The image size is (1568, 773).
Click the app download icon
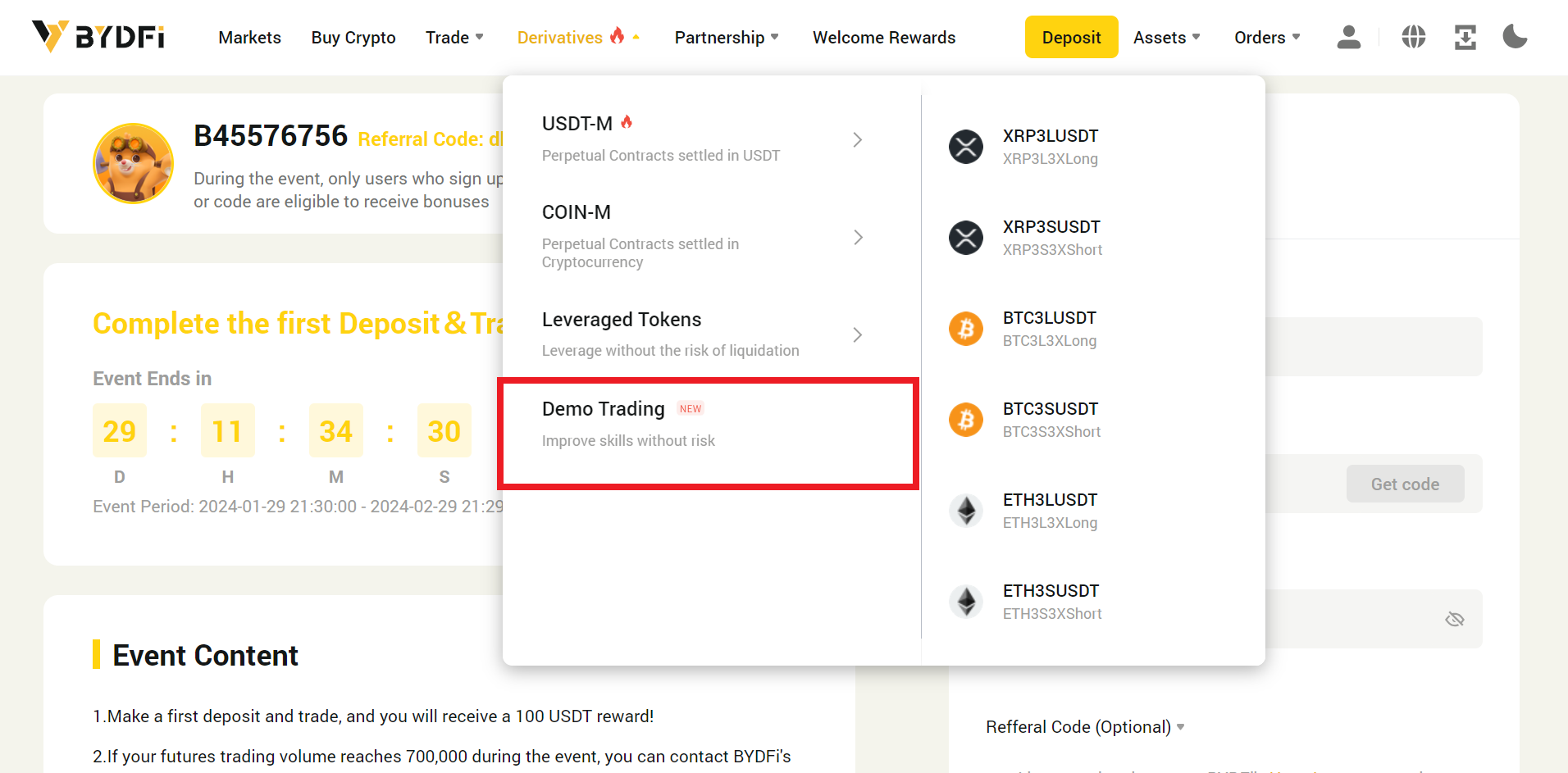point(1465,37)
